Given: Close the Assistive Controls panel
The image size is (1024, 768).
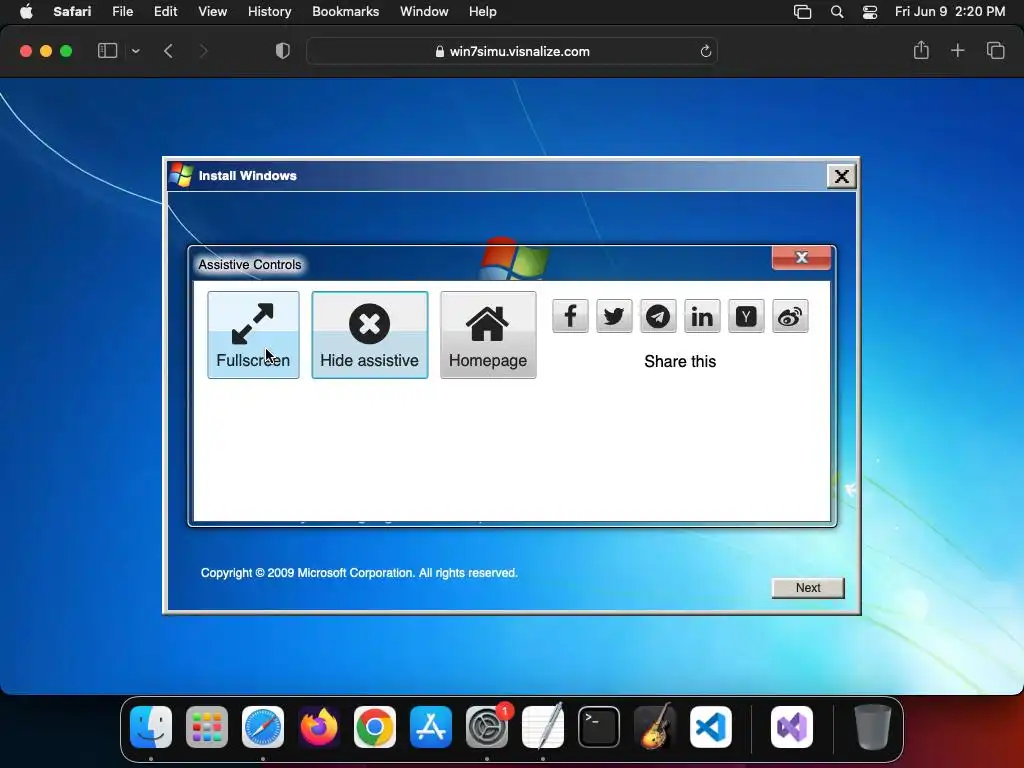Looking at the screenshot, I should 801,258.
